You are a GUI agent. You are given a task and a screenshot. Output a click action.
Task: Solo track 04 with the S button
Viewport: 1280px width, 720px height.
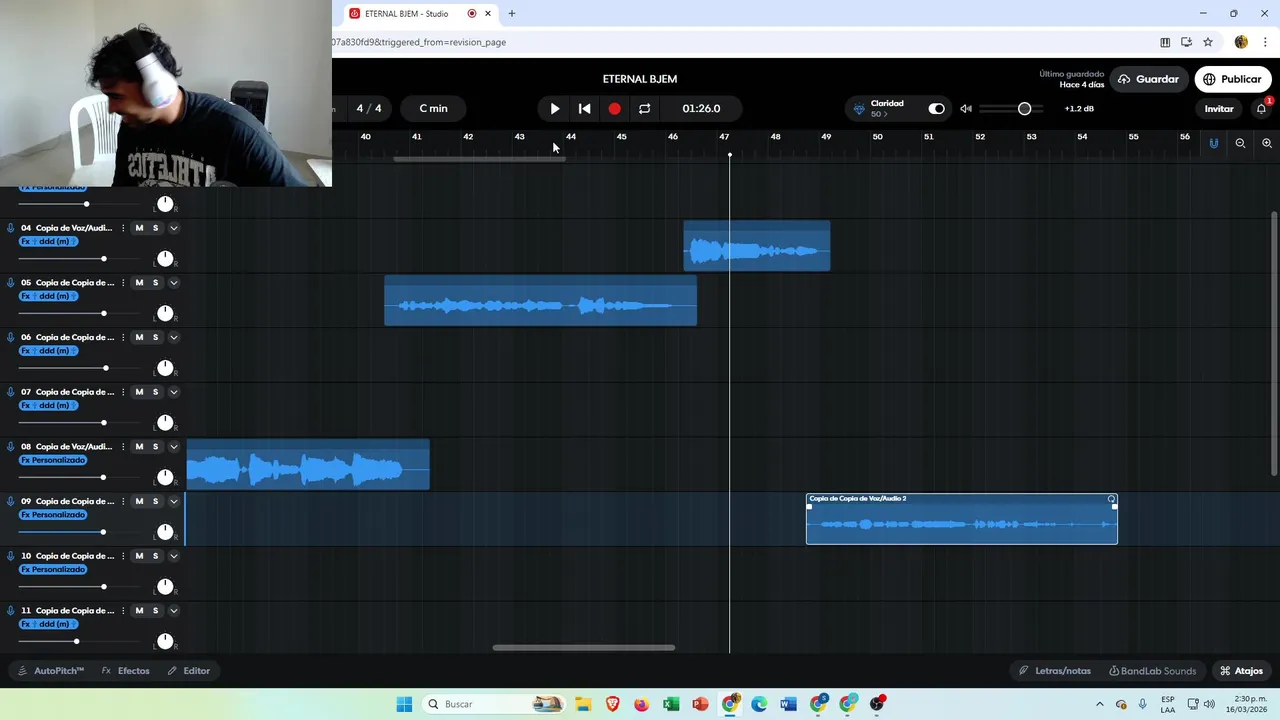[x=155, y=228]
